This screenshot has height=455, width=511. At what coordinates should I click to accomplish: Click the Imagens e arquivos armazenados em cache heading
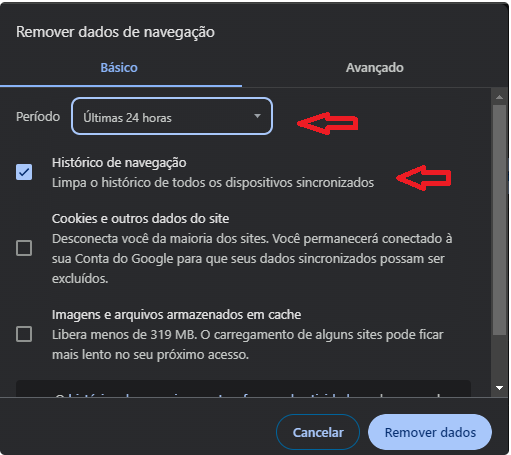point(176,315)
